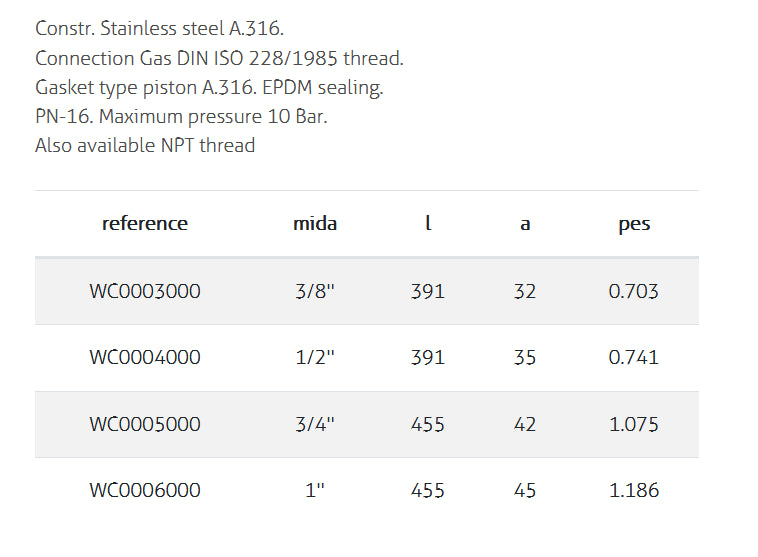Click the "mida" column header
758x557 pixels.
[x=315, y=224]
